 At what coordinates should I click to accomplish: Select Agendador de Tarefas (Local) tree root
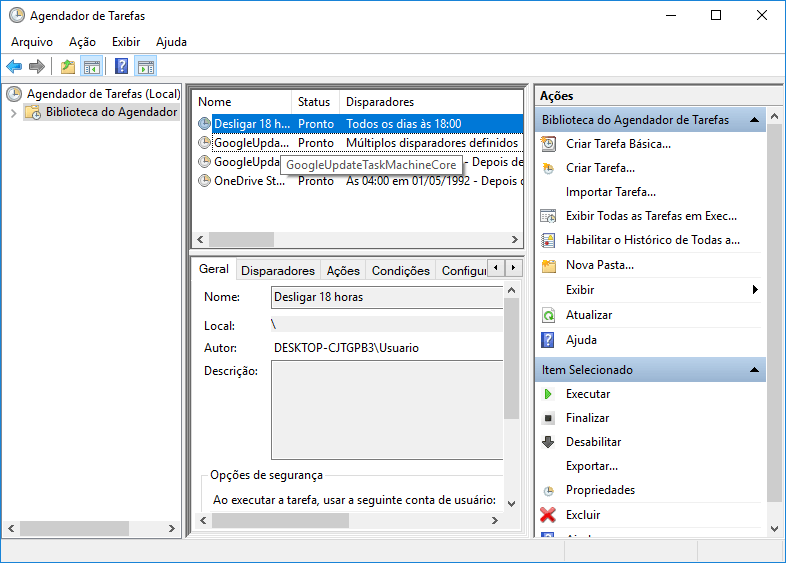tap(103, 94)
